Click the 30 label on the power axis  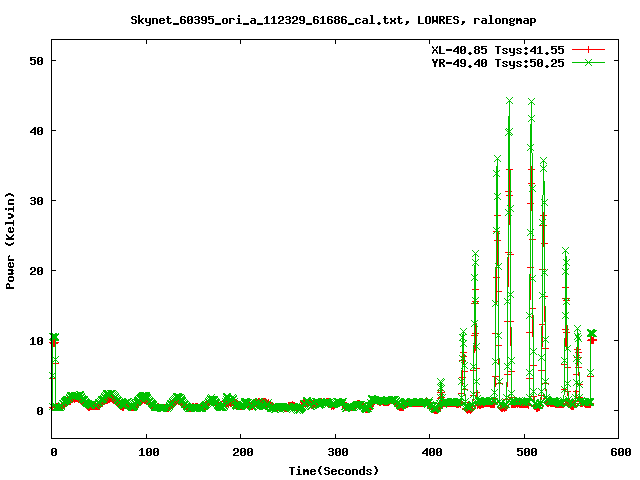click(x=36, y=201)
